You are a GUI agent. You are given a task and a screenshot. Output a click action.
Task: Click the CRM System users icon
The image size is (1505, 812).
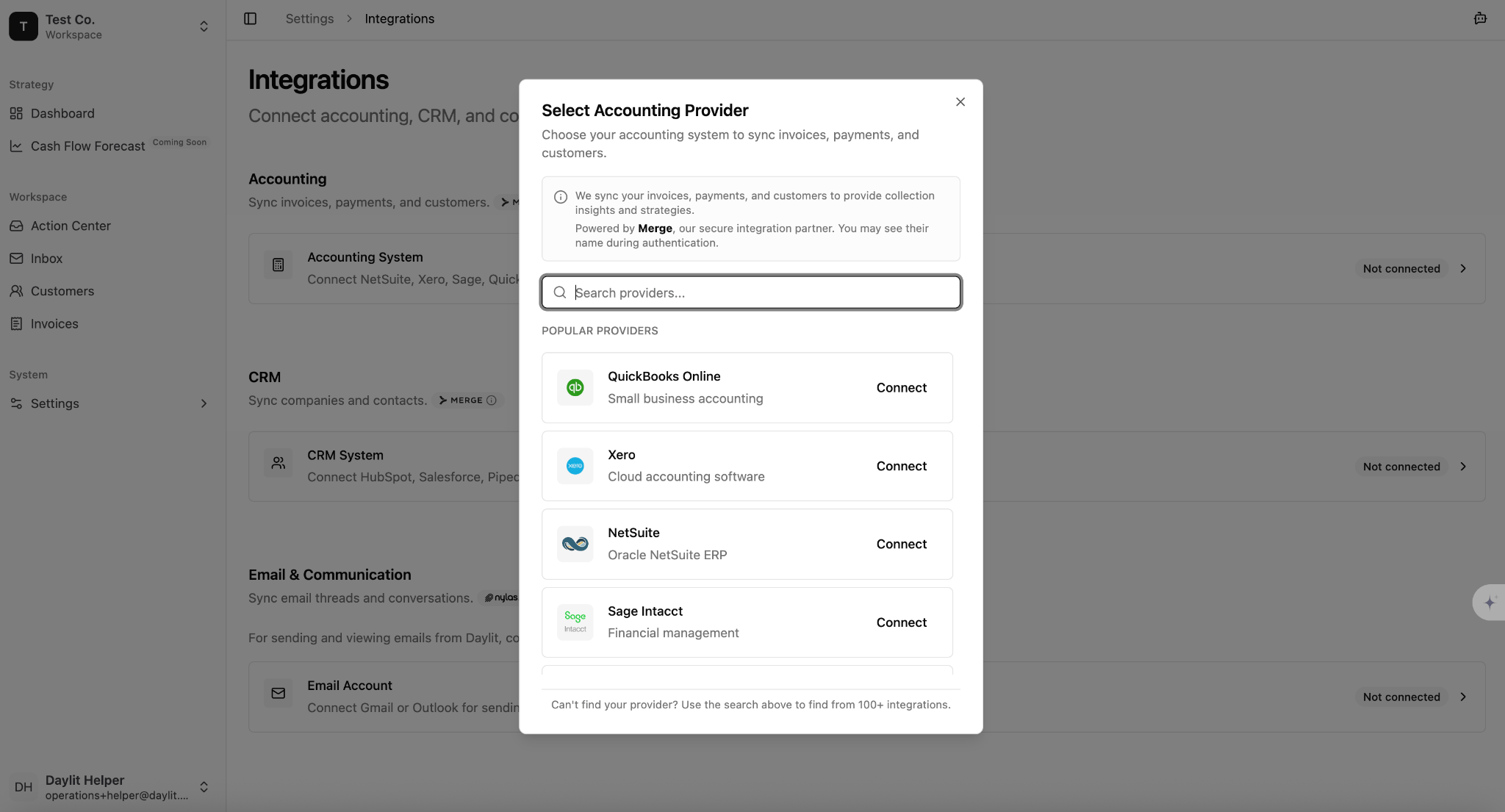[278, 463]
